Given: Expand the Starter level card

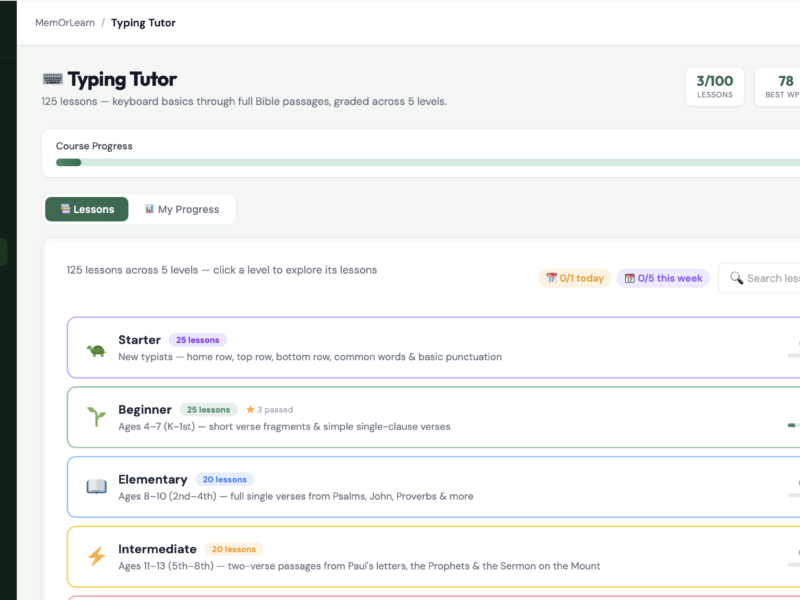Looking at the screenshot, I should (433, 347).
